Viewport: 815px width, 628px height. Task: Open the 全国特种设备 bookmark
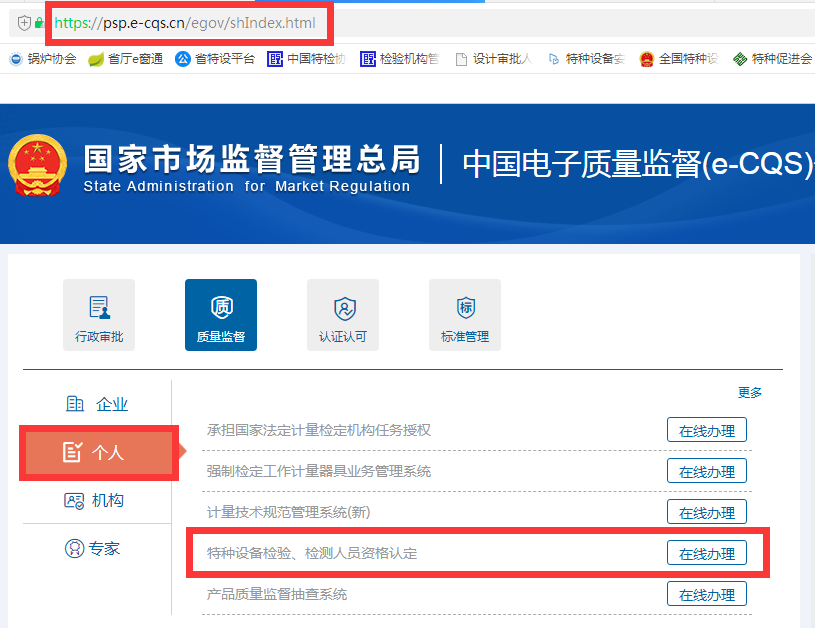(678, 59)
